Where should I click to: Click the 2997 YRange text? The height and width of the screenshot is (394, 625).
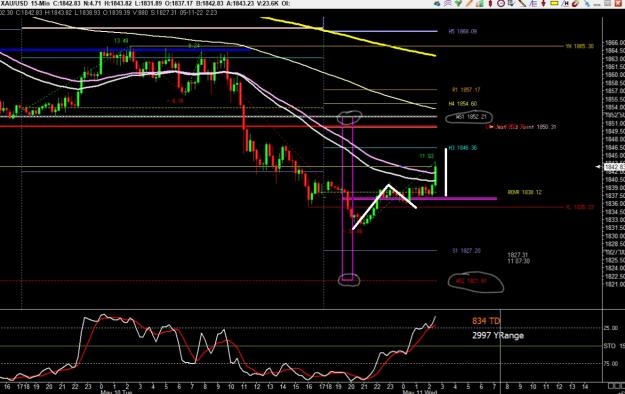coord(498,335)
